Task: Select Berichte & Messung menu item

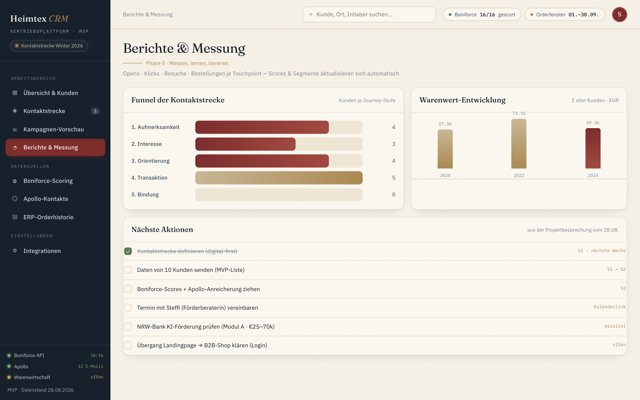Action: point(55,148)
